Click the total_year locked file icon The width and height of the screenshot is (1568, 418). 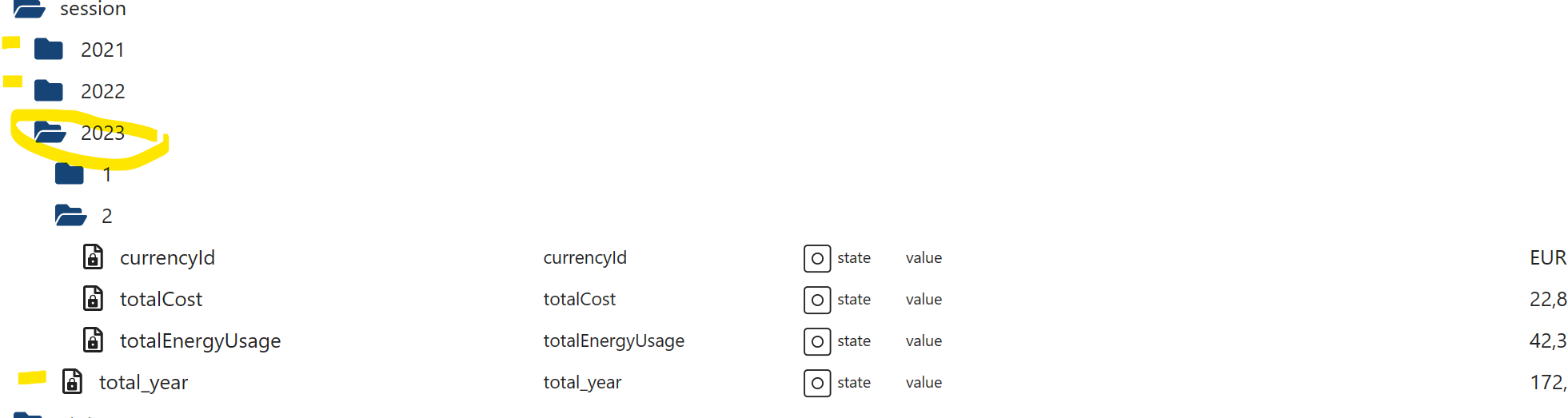[x=73, y=382]
